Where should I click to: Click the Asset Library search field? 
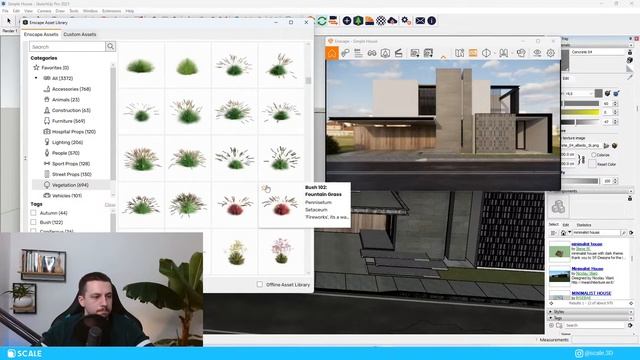[67, 47]
